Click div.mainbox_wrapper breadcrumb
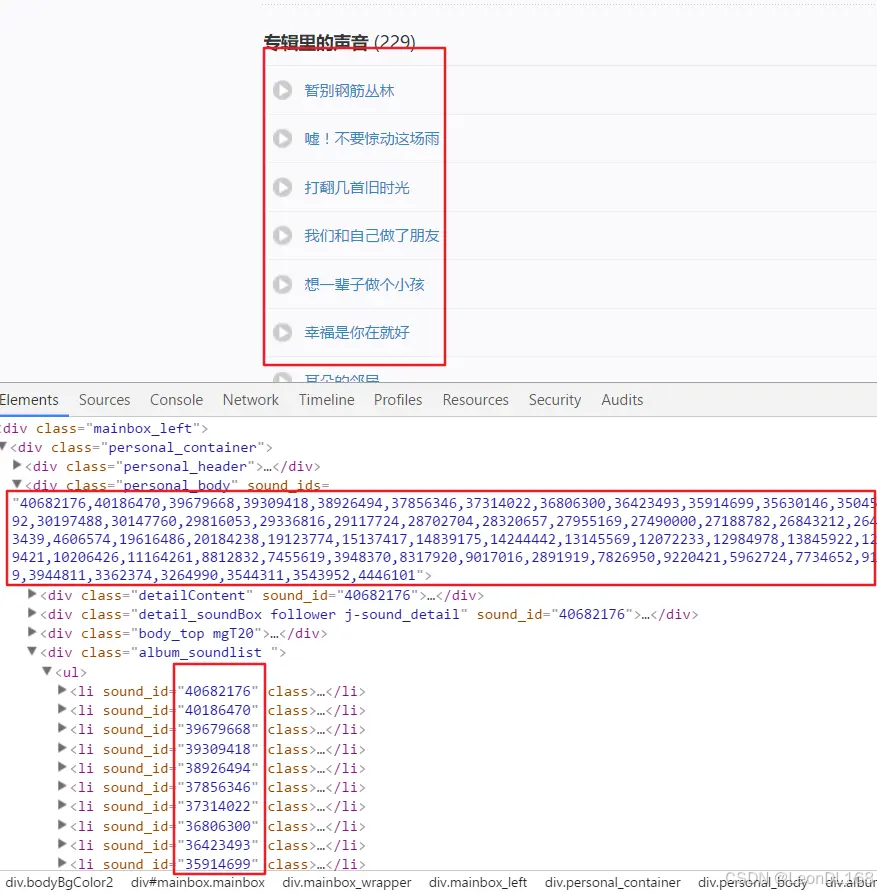 [347, 882]
